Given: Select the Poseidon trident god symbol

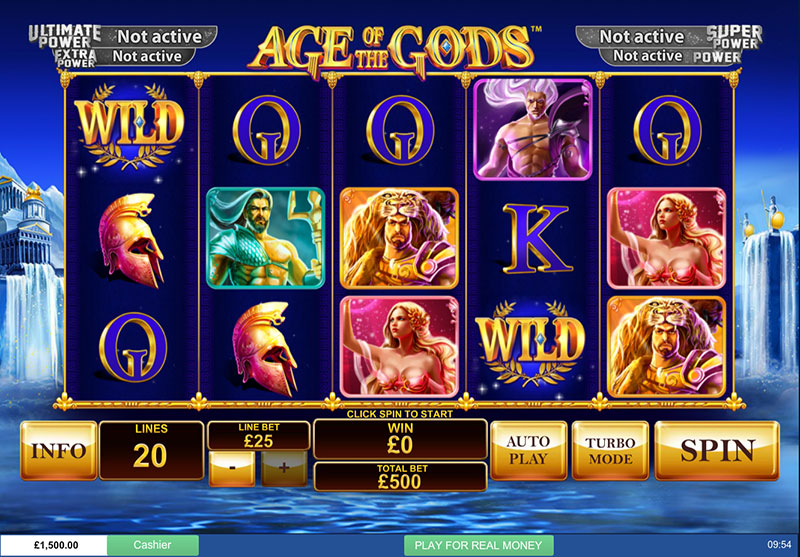Looking at the screenshot, I should coord(265,238).
